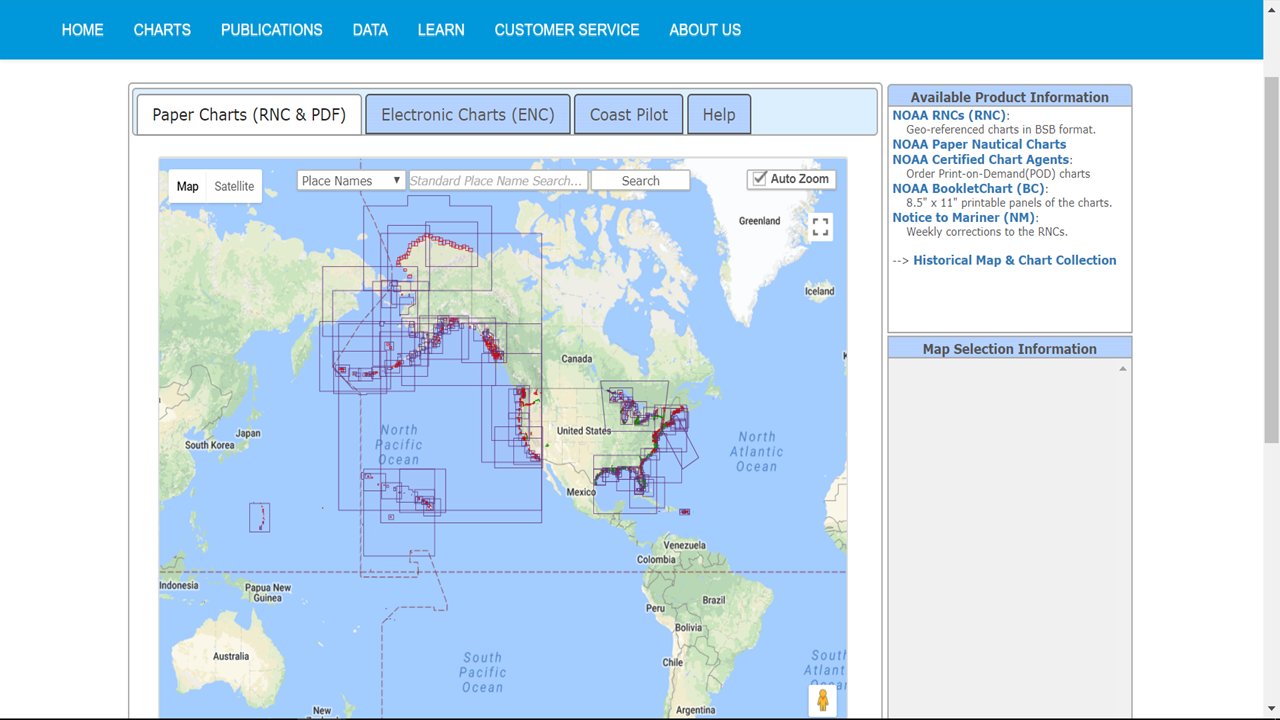Click the Japan label on the map

[248, 433]
